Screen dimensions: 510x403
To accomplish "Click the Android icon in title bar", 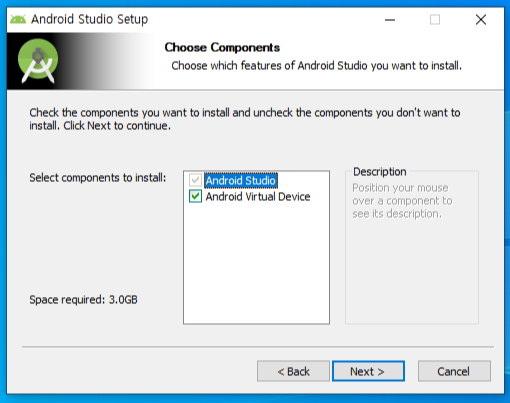I will tap(18, 19).
